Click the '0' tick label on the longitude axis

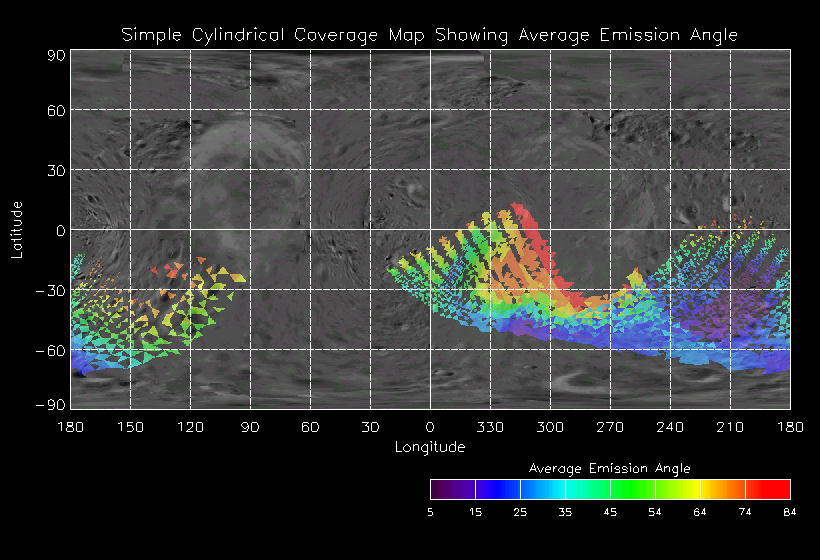pos(430,427)
